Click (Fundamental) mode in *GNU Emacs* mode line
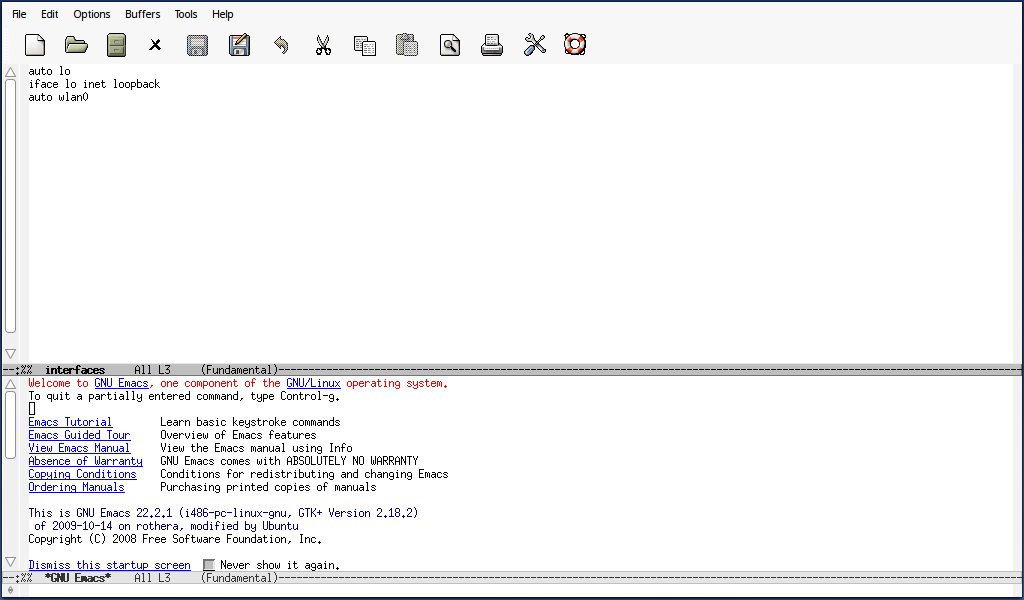 (x=239, y=578)
